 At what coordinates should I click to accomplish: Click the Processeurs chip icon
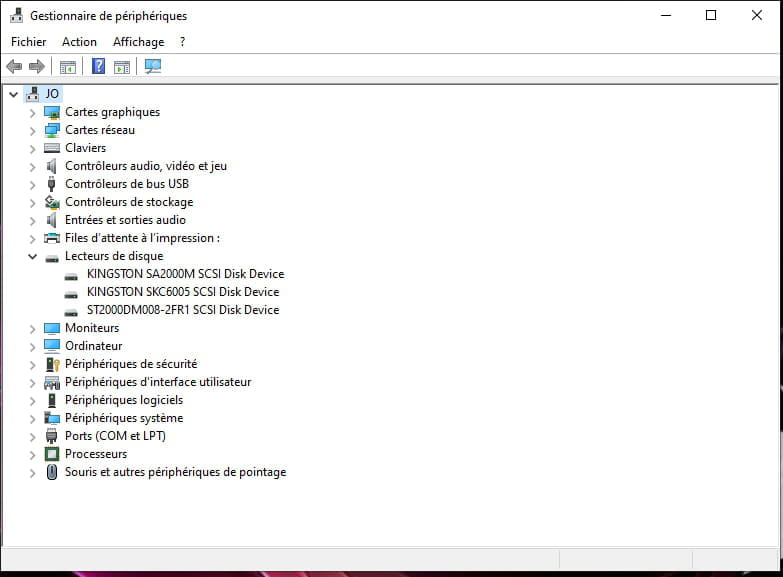coord(52,454)
